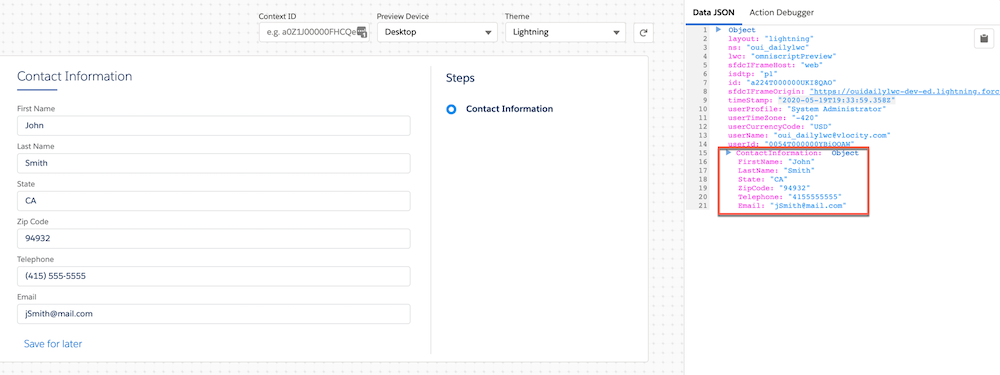Click the State "CA" JSON line
The height and width of the screenshot is (375, 1000).
(x=763, y=180)
